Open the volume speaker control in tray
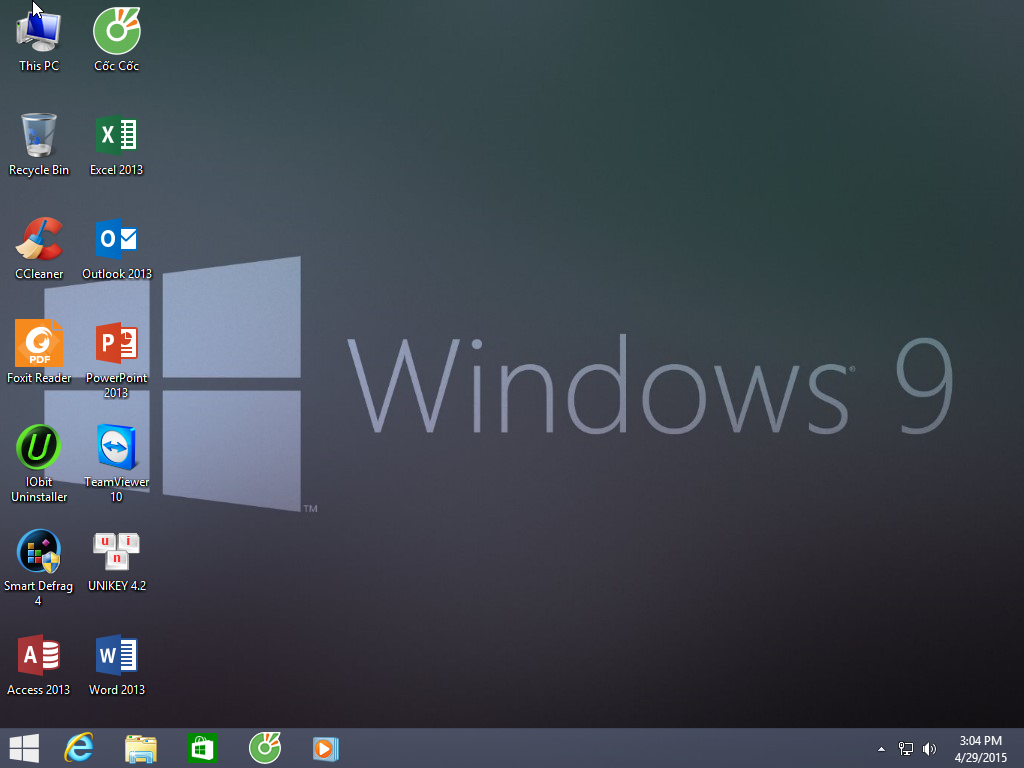The image size is (1024, 768). coord(930,749)
